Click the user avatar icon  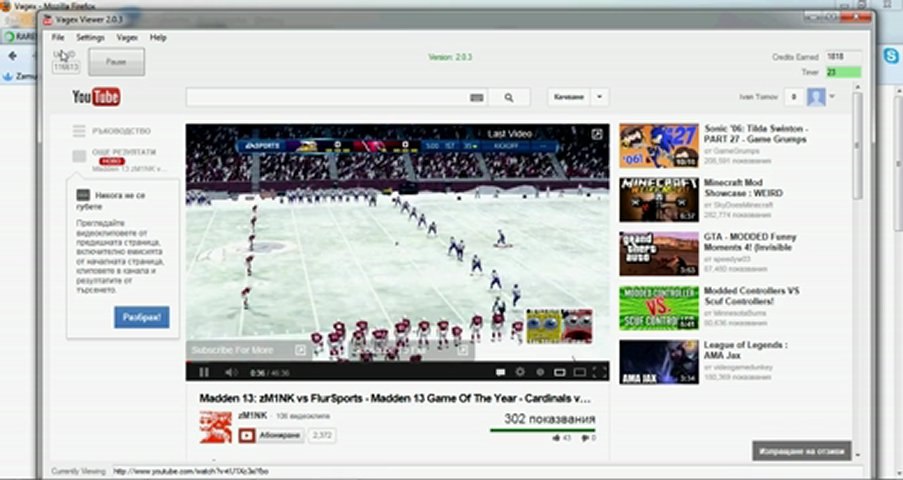[x=816, y=97]
